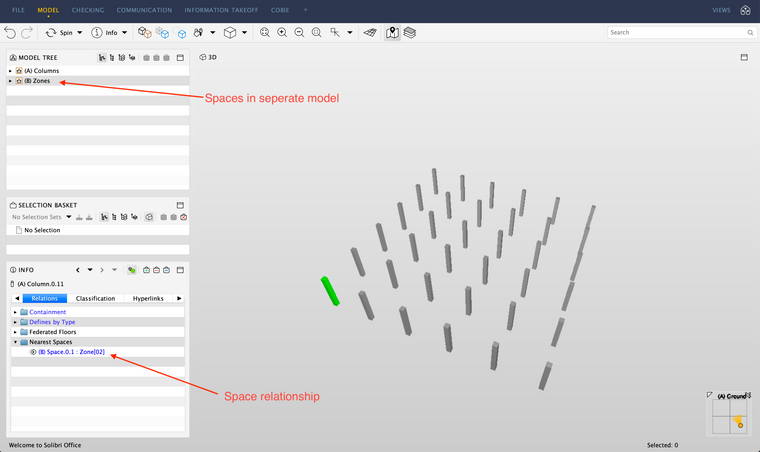Image resolution: width=760 pixels, height=452 pixels.
Task: Toggle the Info green link selection icon
Action: click(131, 270)
